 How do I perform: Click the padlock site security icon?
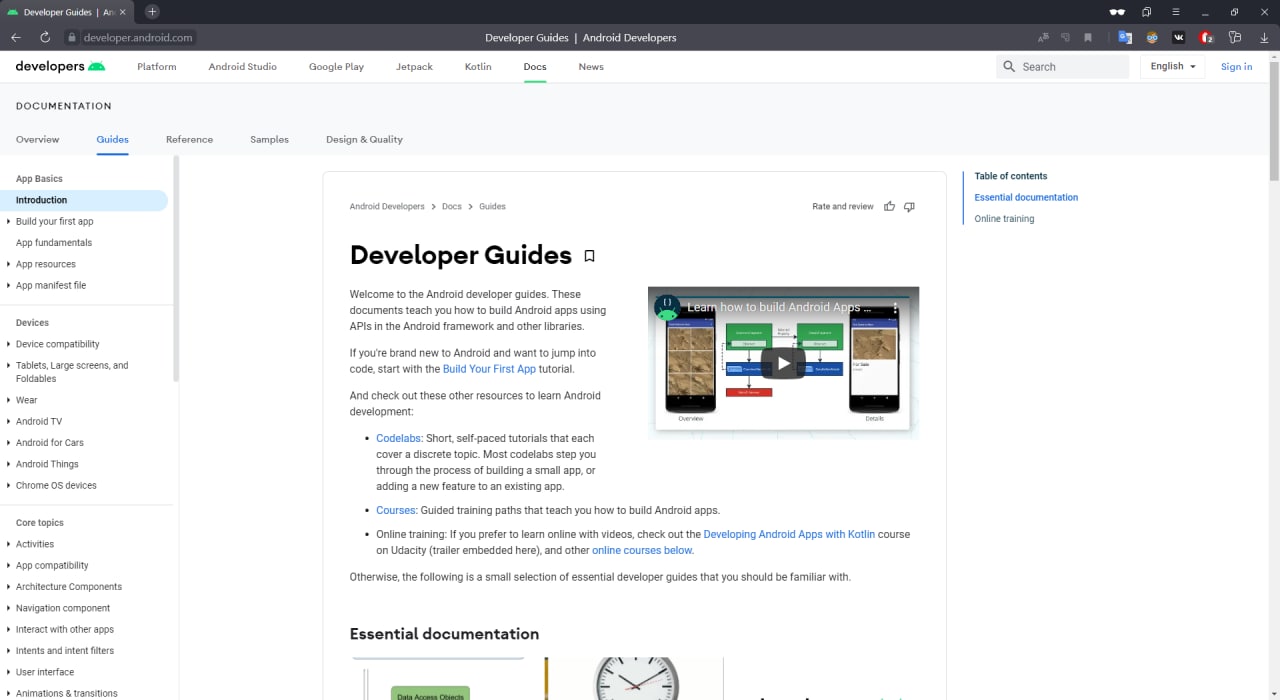(71, 37)
